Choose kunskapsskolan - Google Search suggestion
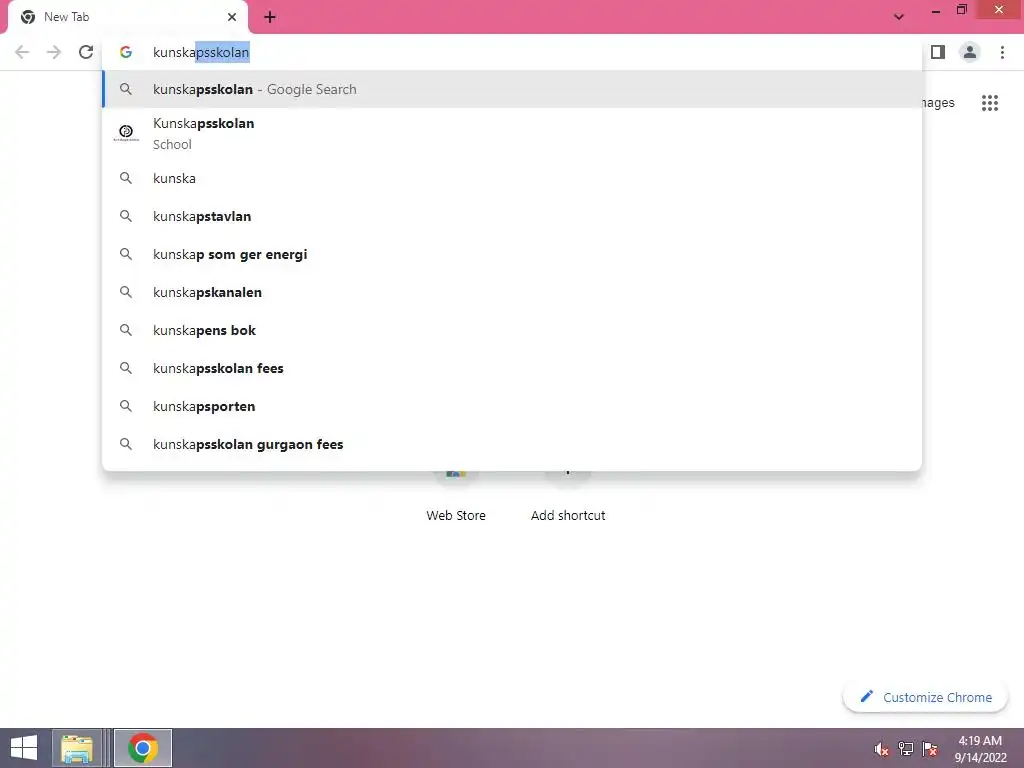Image resolution: width=1024 pixels, height=768 pixels. [x=513, y=89]
